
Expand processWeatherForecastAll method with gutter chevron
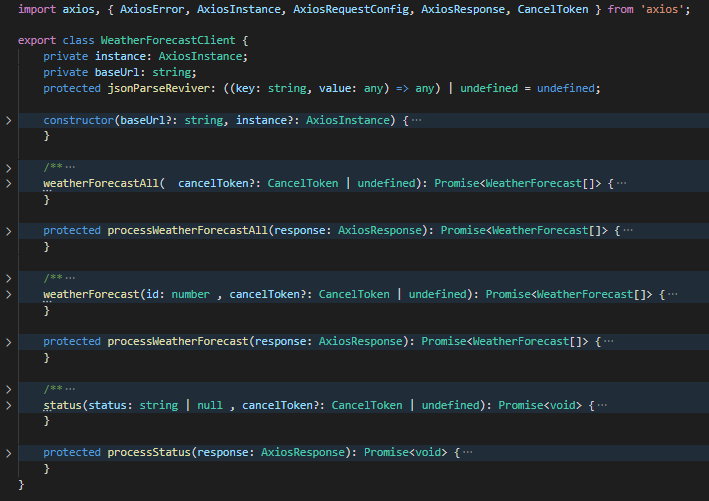9,231
